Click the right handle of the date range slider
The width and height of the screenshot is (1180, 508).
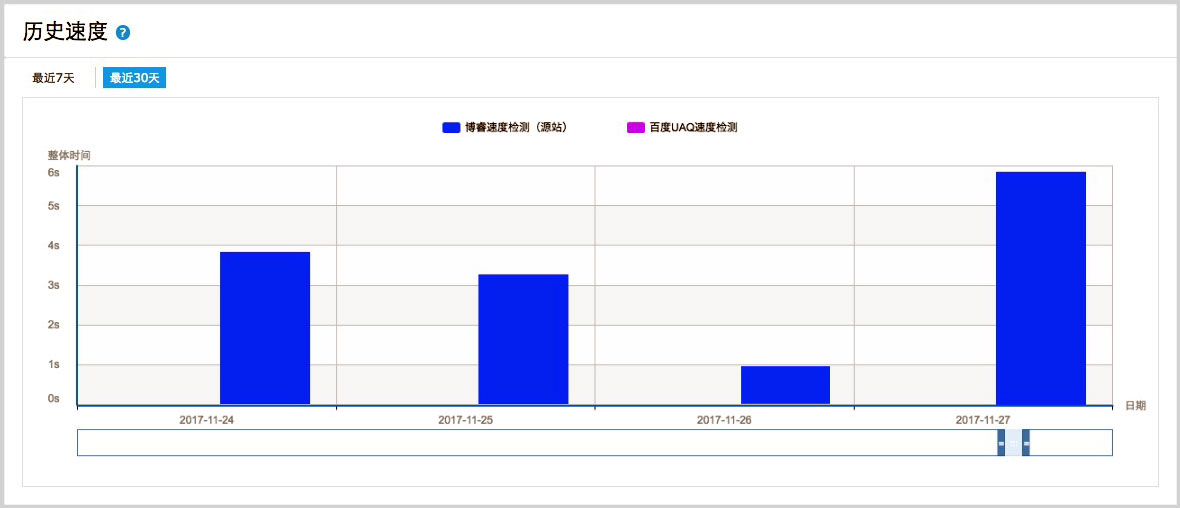[x=1026, y=443]
